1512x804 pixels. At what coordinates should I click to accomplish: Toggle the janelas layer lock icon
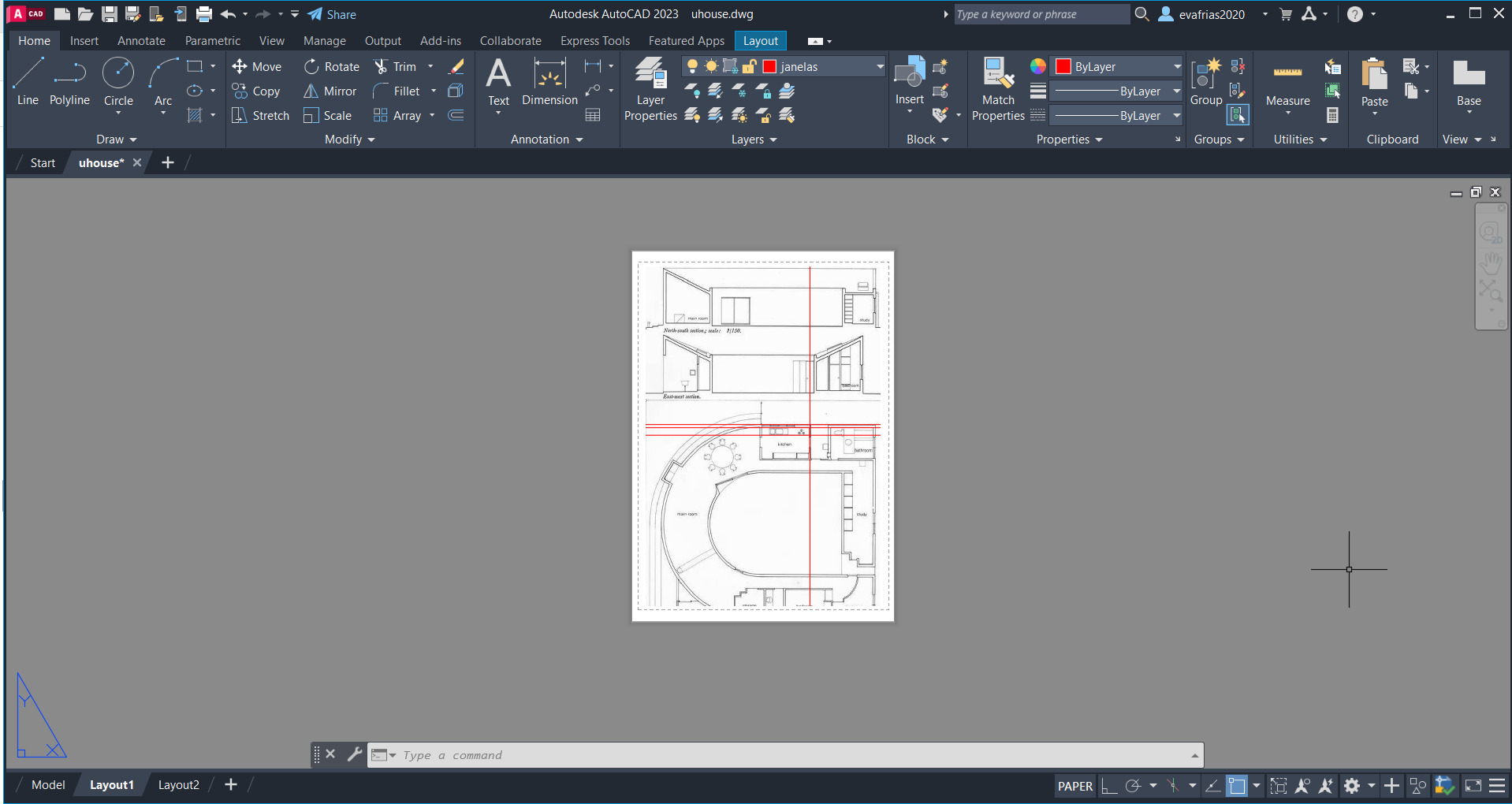click(x=750, y=66)
